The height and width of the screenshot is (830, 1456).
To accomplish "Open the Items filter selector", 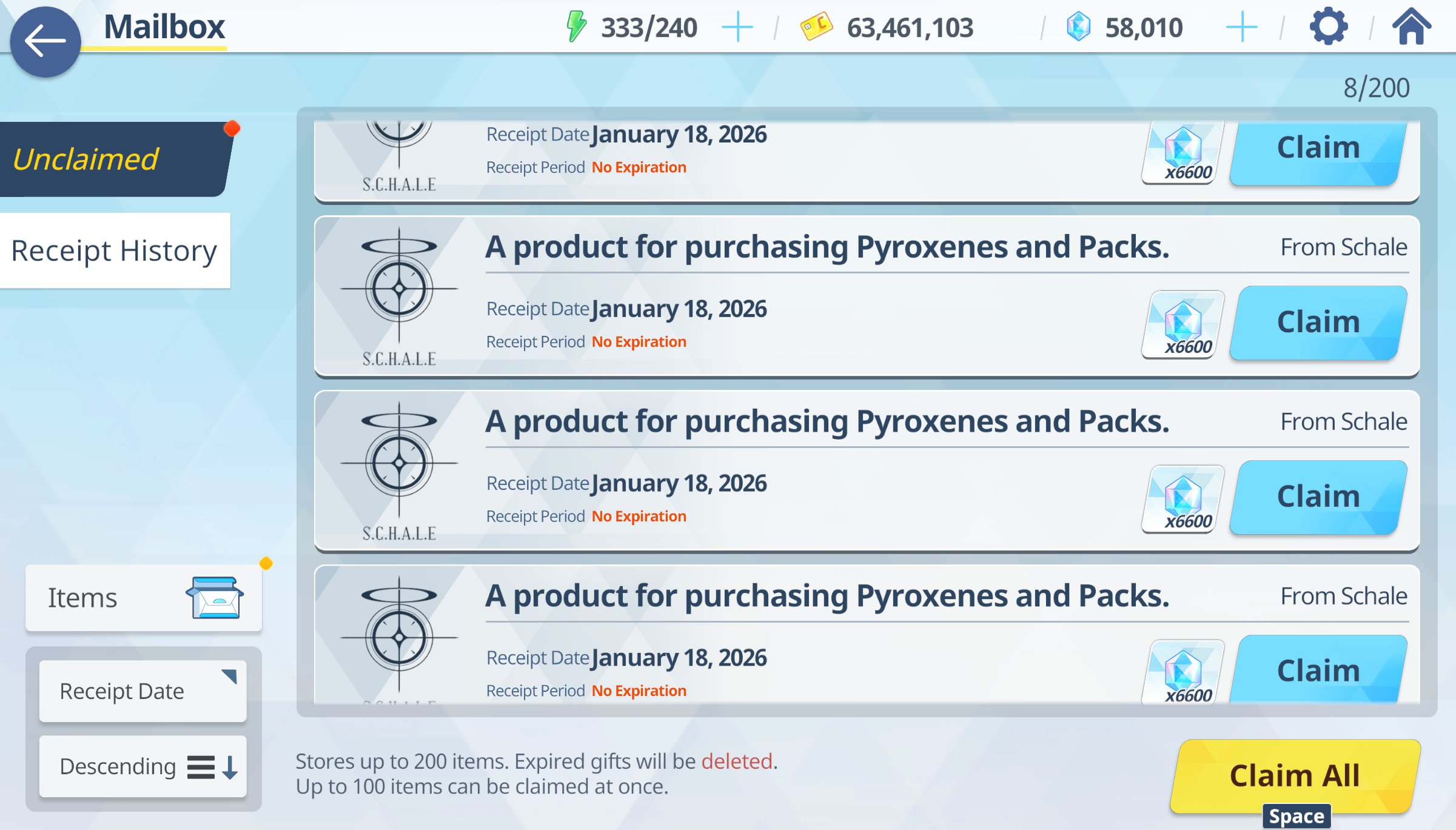I will tap(82, 598).
